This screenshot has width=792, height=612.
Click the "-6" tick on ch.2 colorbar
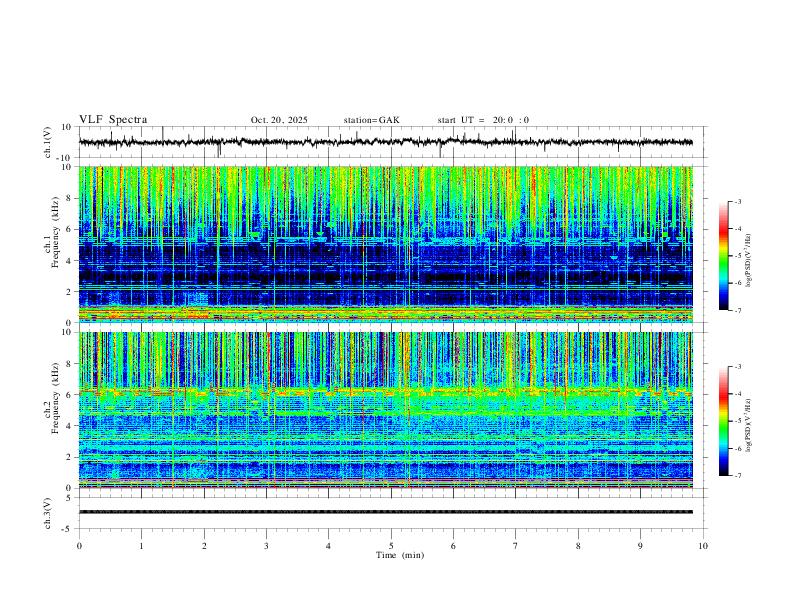tap(737, 448)
